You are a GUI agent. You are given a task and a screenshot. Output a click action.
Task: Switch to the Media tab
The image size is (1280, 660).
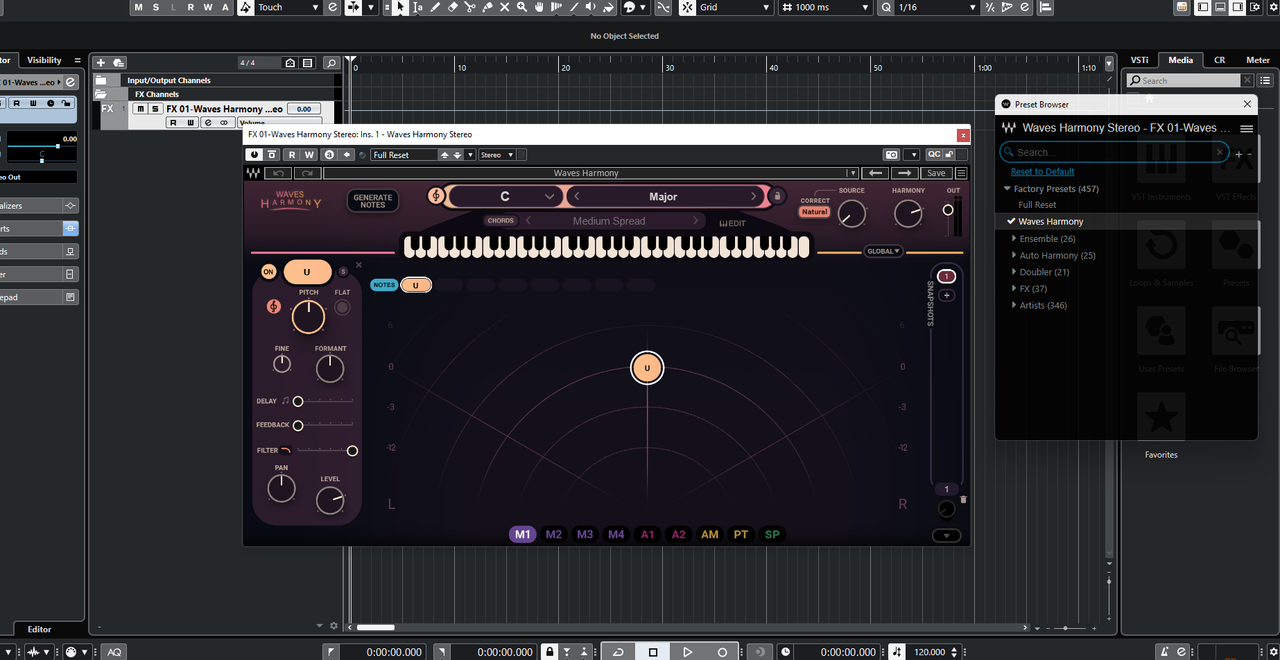pyautogui.click(x=1180, y=60)
